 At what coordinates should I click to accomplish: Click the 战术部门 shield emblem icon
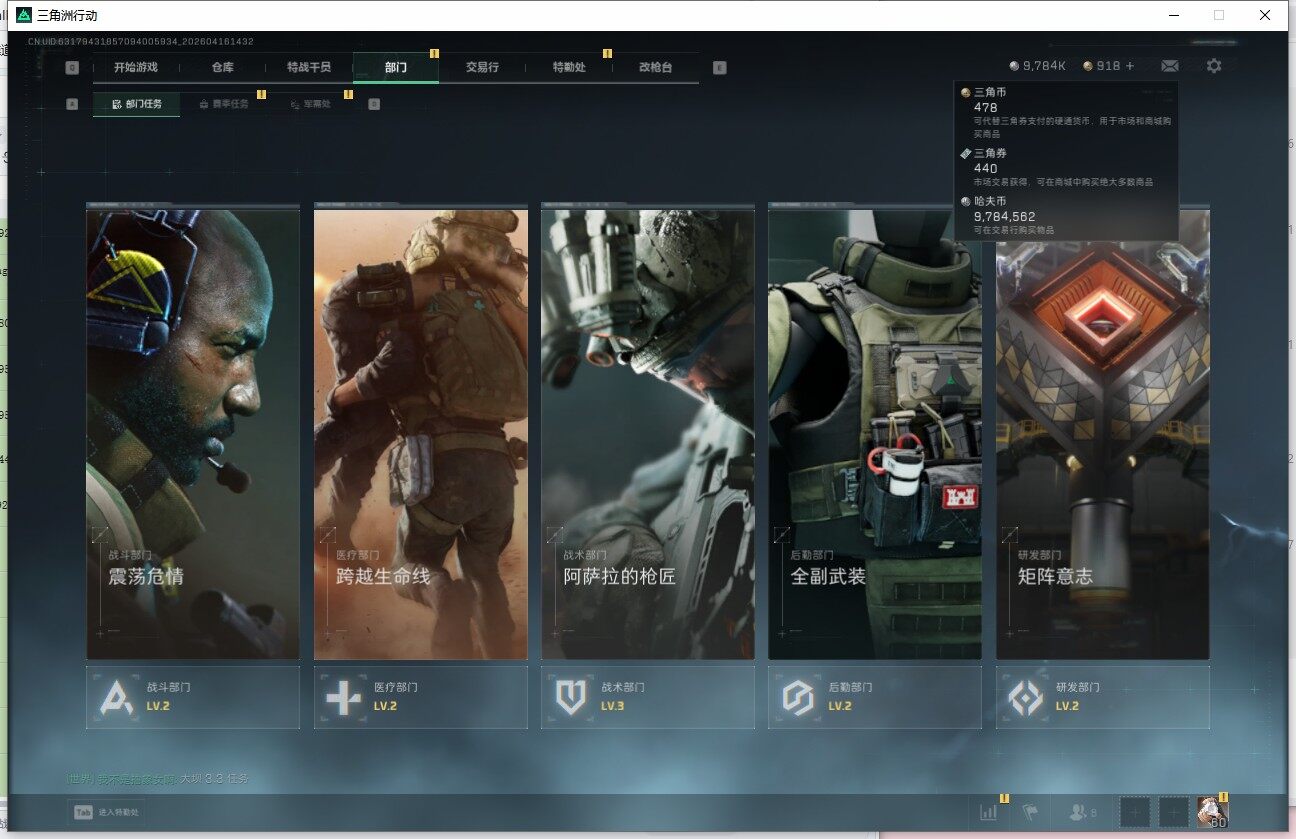tap(571, 697)
